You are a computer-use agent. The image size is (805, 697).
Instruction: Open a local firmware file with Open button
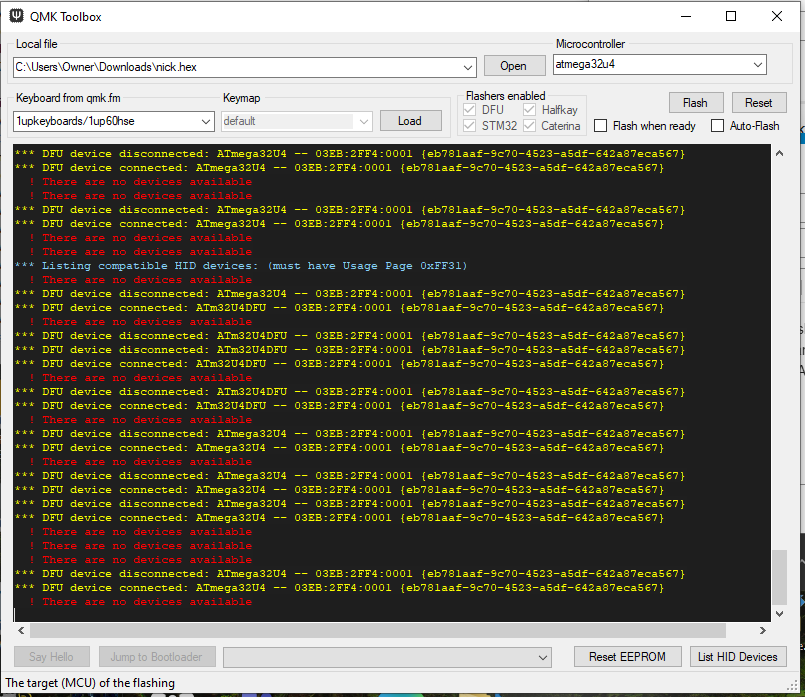pos(514,66)
